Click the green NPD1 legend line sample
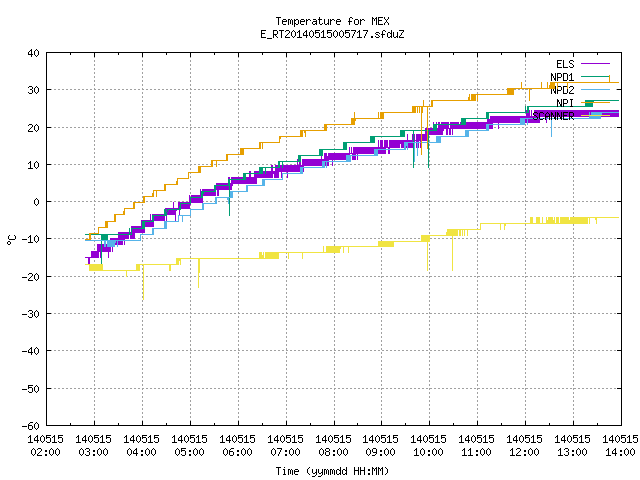This screenshot has width=640, height=480. (x=595, y=77)
